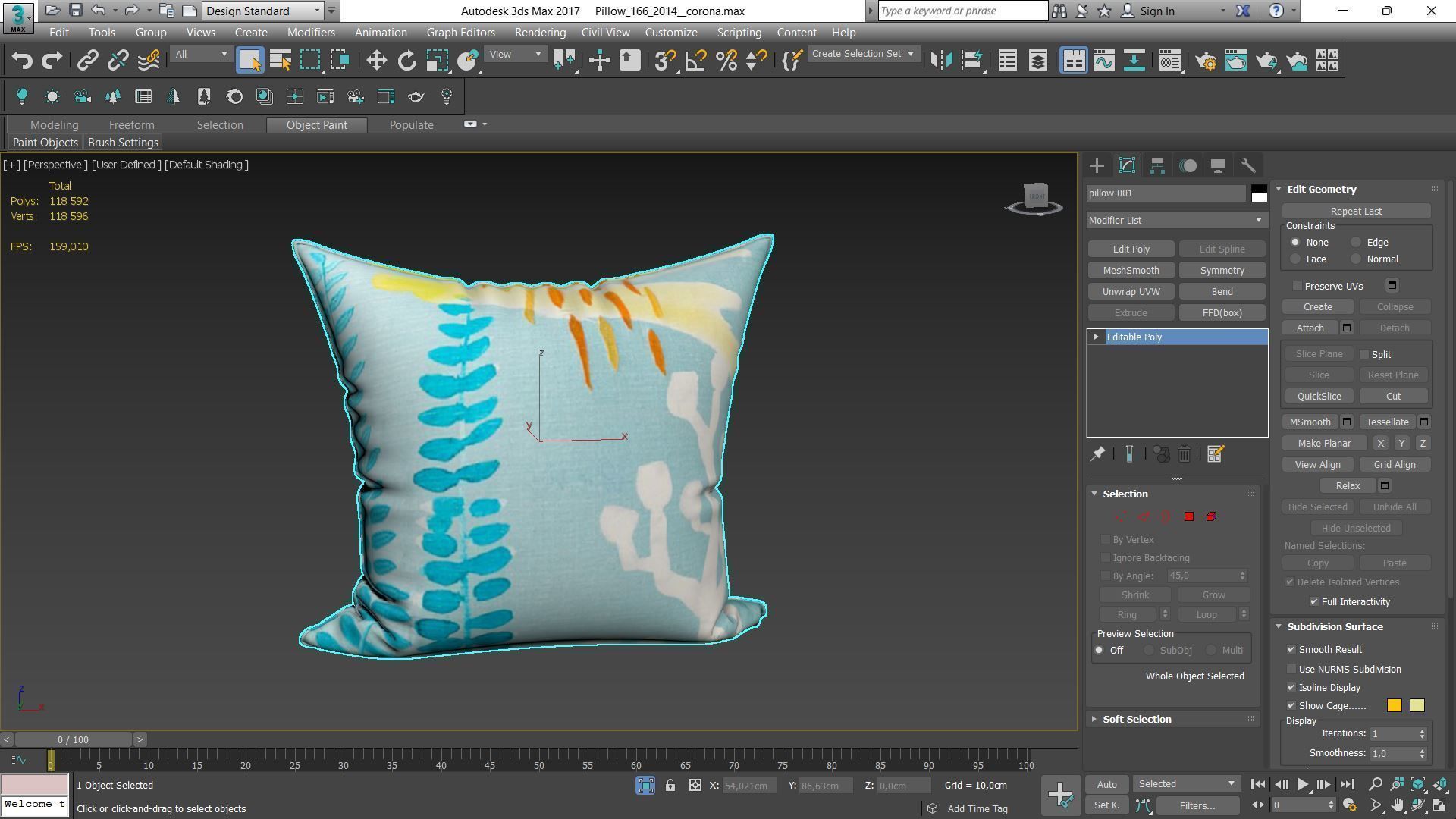Switch to the Populate ribbon tab
Viewport: 1456px width, 819px height.
pos(411,125)
